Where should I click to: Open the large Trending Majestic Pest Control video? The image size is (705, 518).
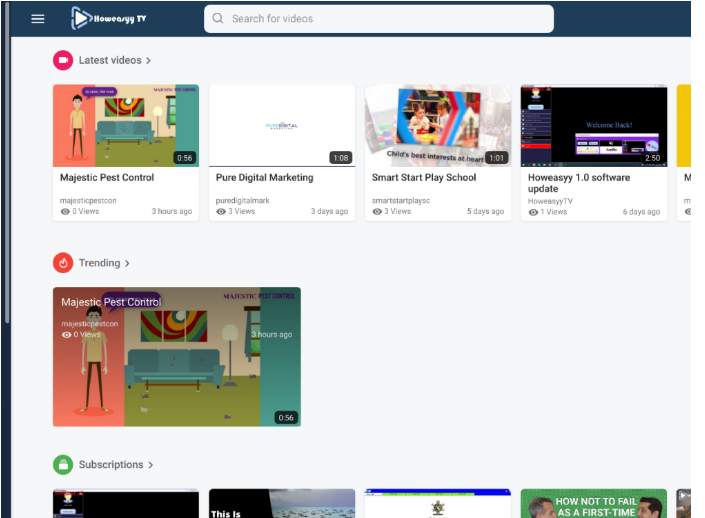click(177, 357)
